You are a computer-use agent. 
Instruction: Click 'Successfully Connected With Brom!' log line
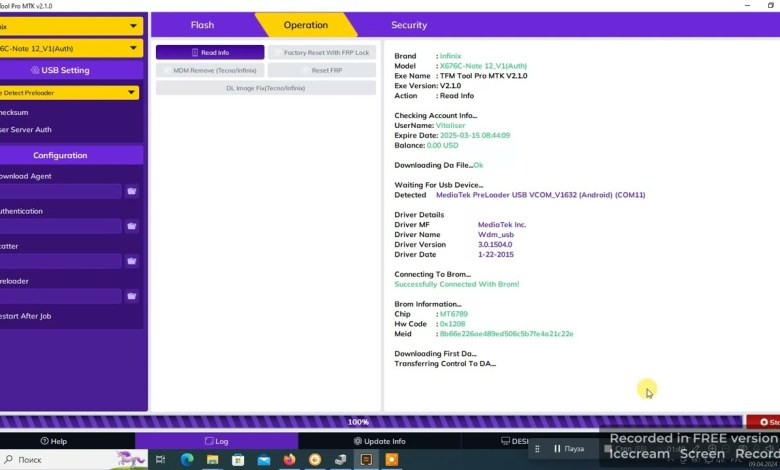click(x=457, y=284)
